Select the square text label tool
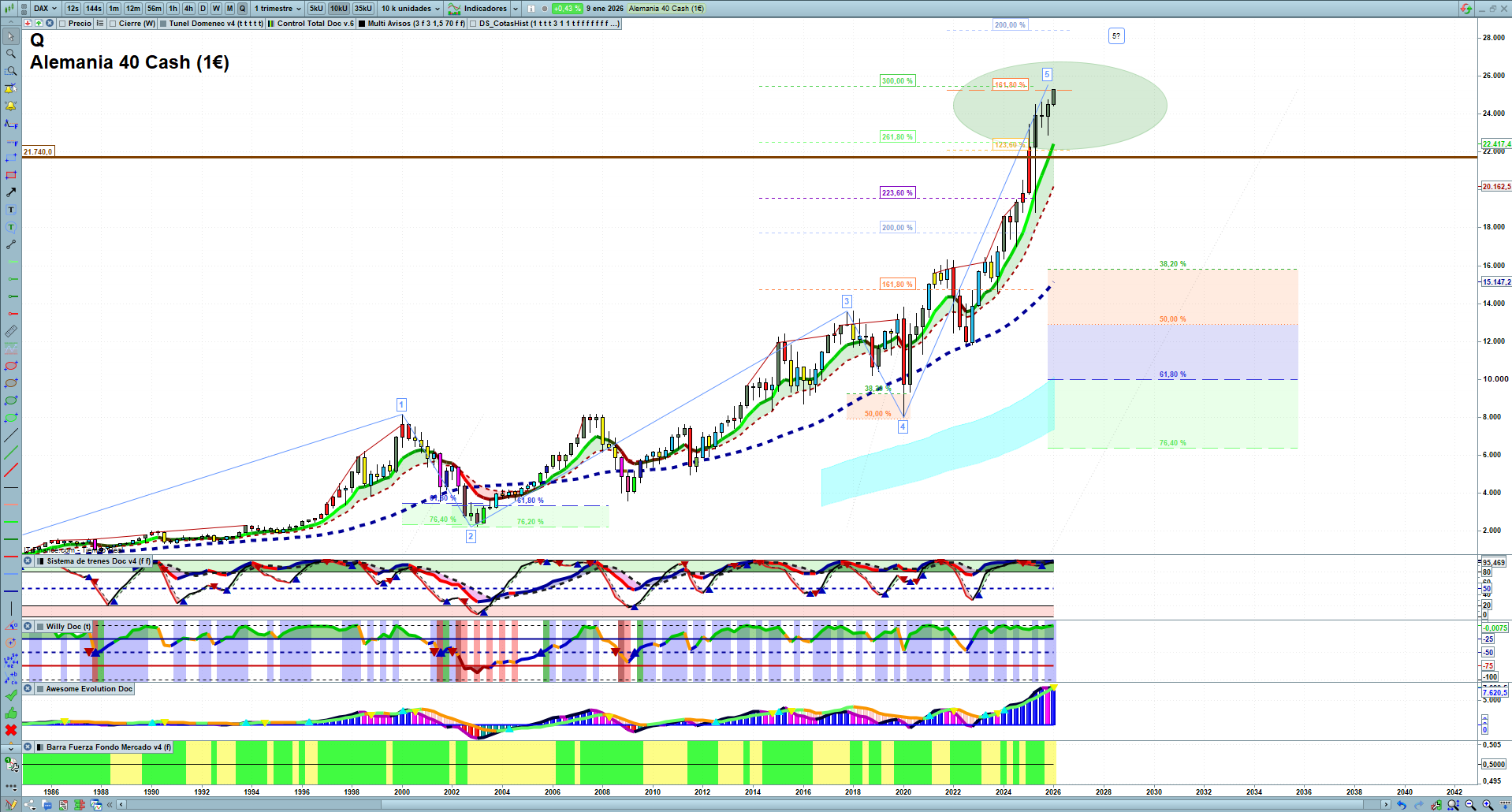The image size is (1512, 812). click(11, 210)
